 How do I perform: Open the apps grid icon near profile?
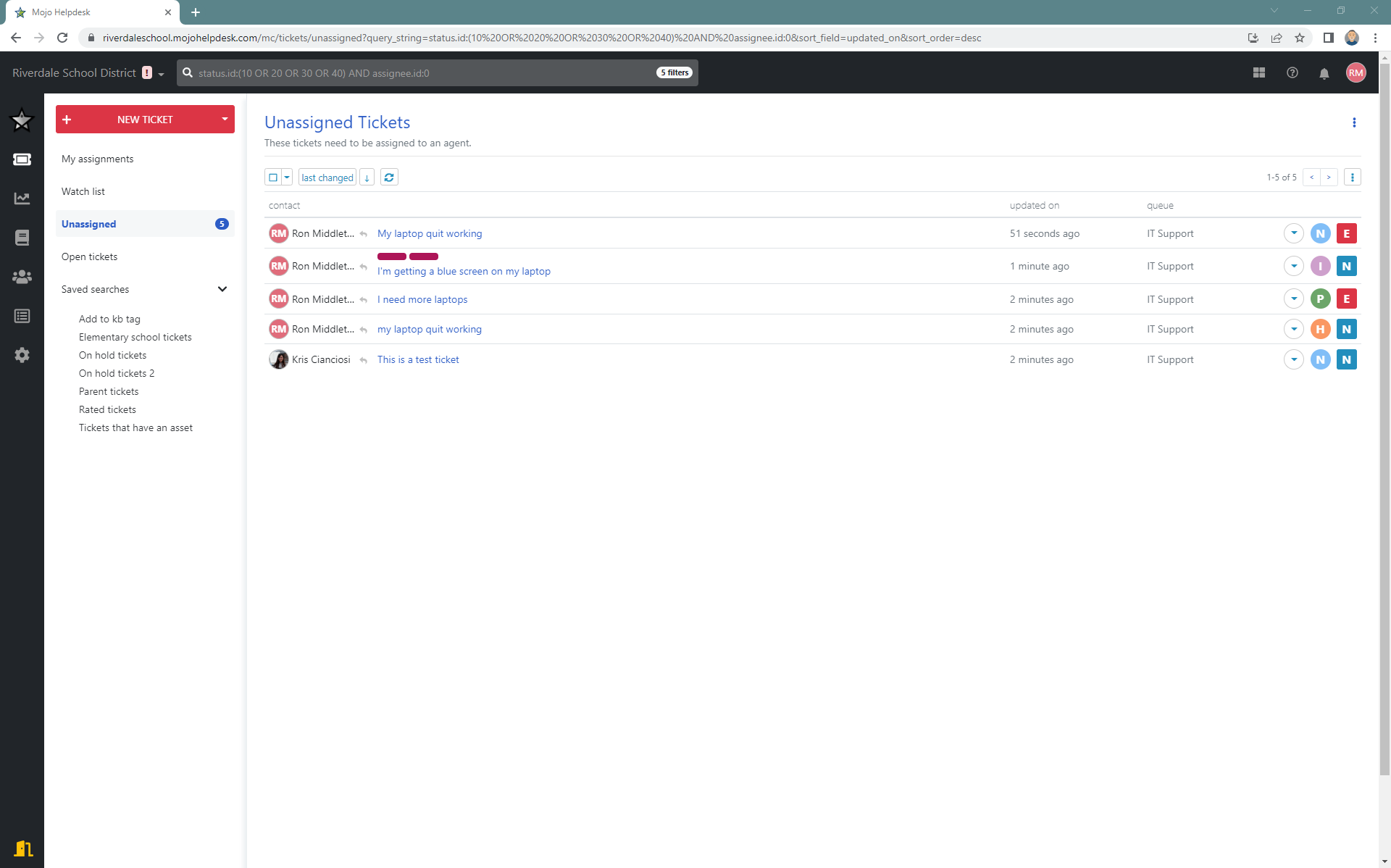pos(1259,72)
